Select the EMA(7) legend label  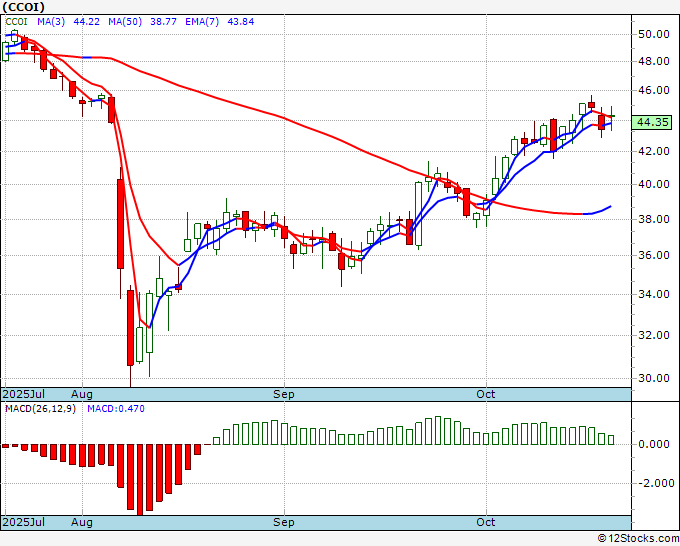click(x=202, y=22)
